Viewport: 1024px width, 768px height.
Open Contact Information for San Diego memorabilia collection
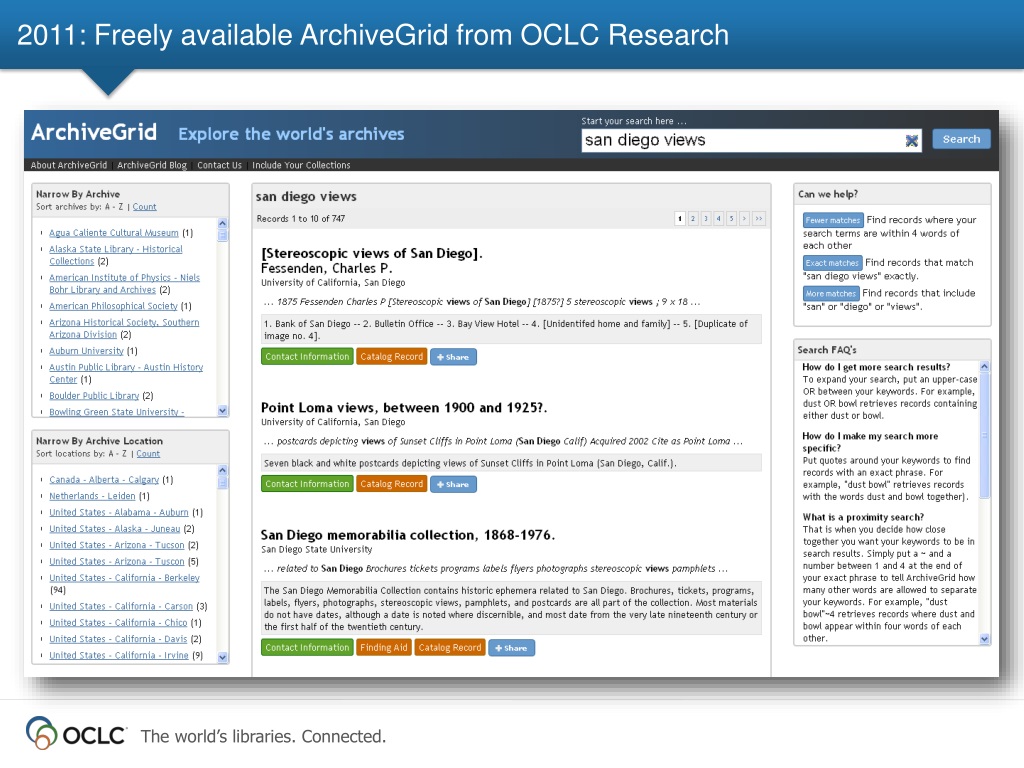(x=308, y=648)
